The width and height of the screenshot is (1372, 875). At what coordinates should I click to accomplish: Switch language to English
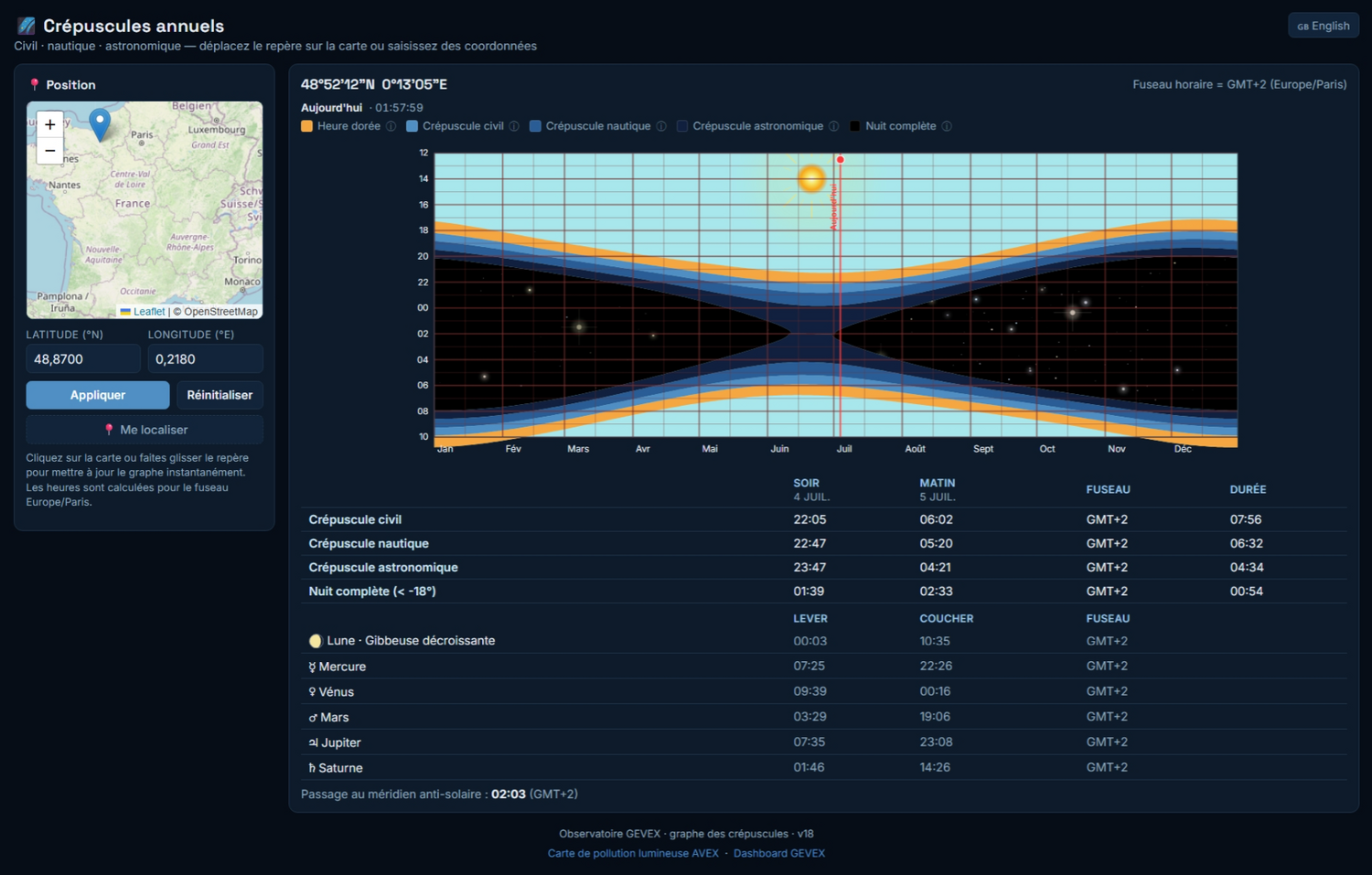[1324, 26]
